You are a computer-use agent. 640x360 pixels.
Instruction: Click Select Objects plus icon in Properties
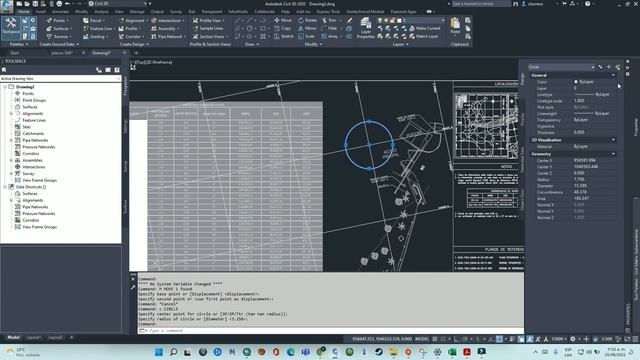[609, 67]
